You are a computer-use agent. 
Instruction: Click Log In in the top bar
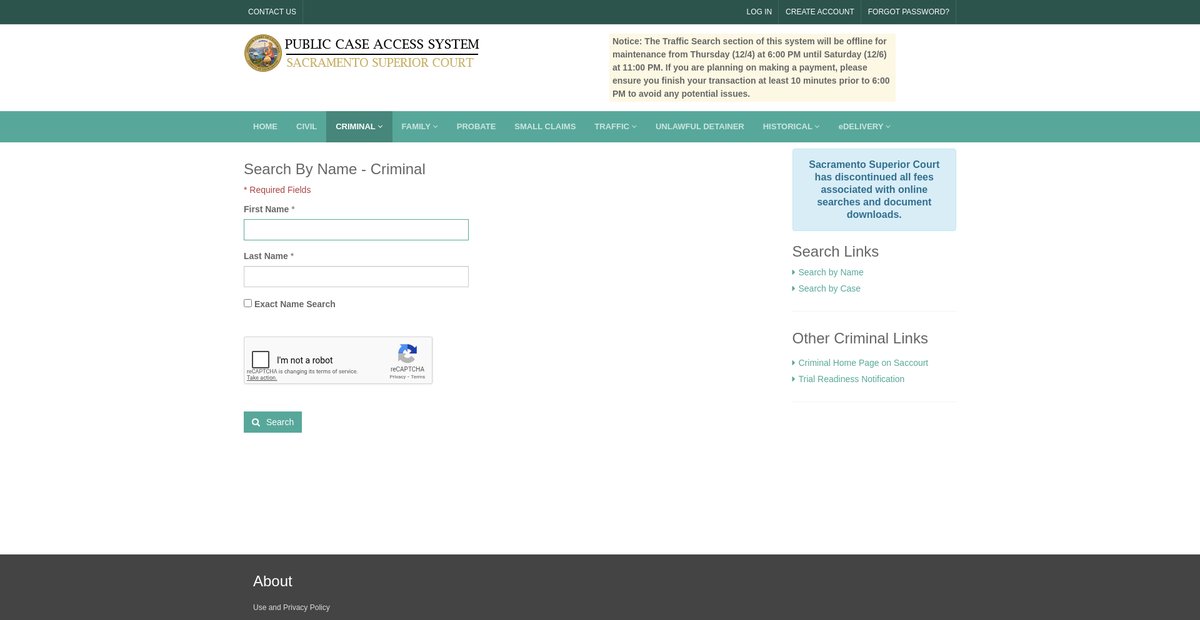point(759,12)
